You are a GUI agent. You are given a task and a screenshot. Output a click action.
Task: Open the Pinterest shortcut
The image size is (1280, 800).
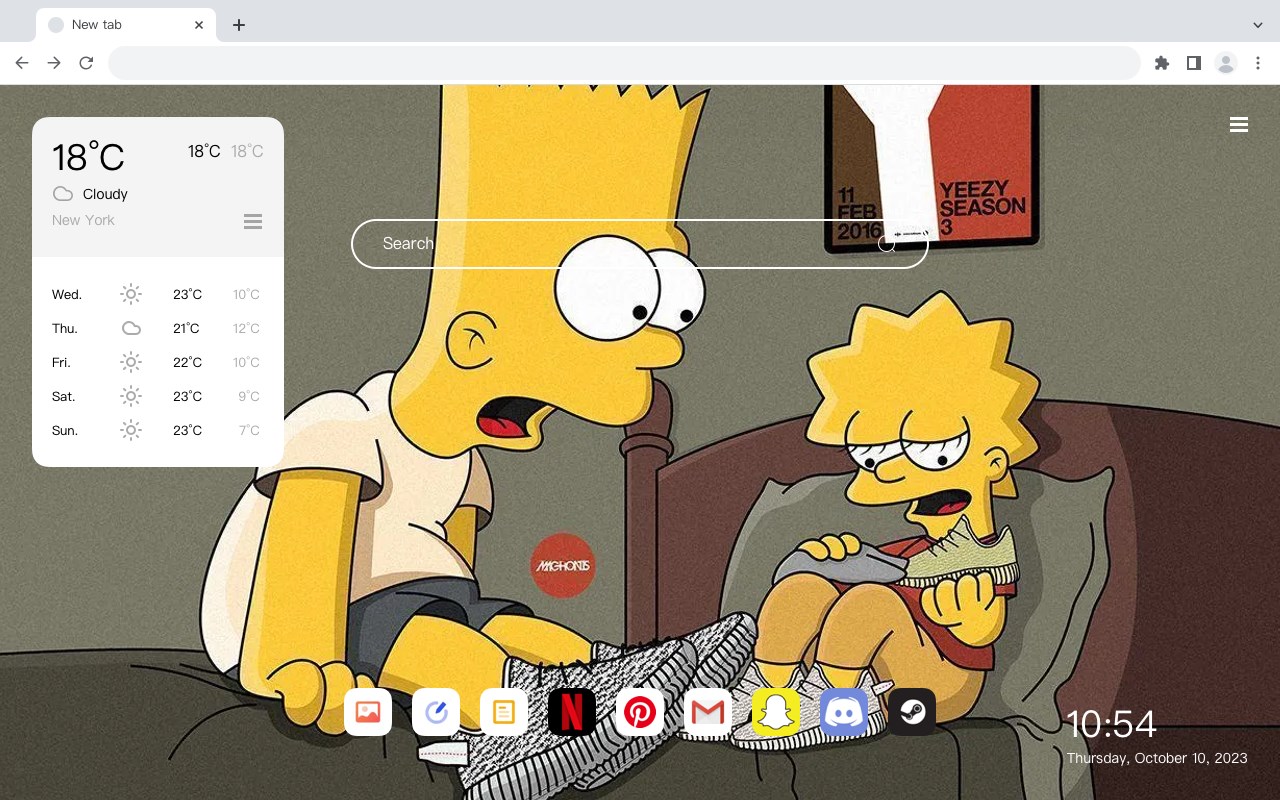[640, 712]
